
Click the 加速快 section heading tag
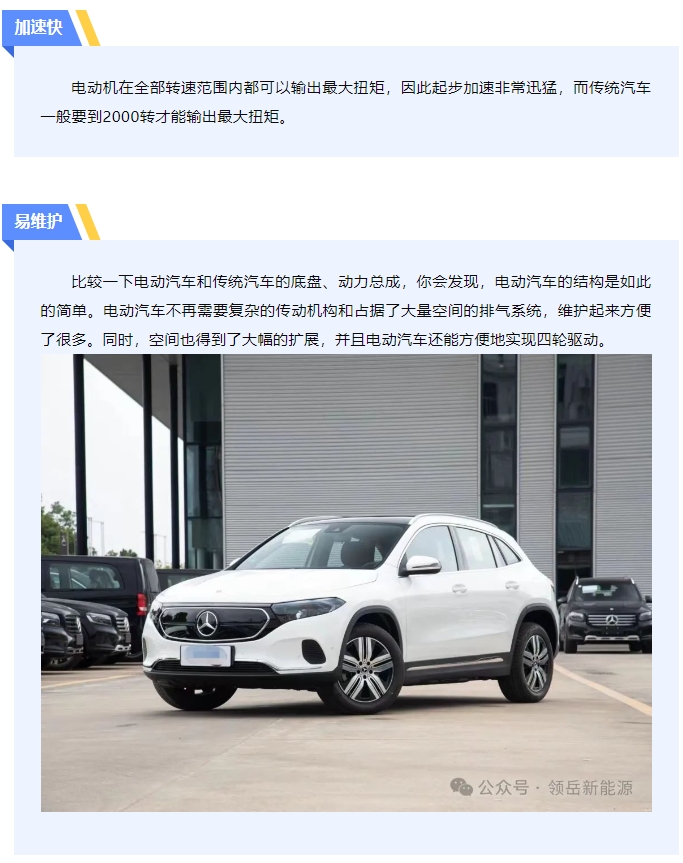[39, 27]
